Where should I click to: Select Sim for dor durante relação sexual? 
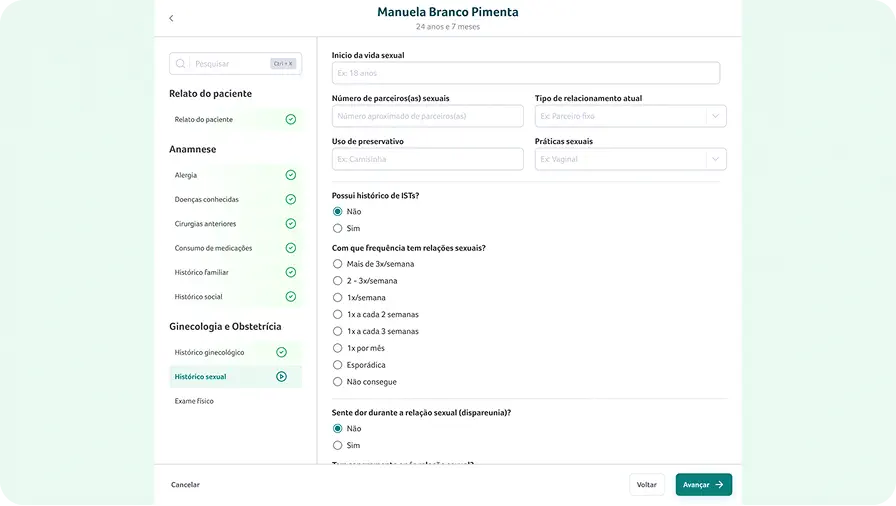338,445
